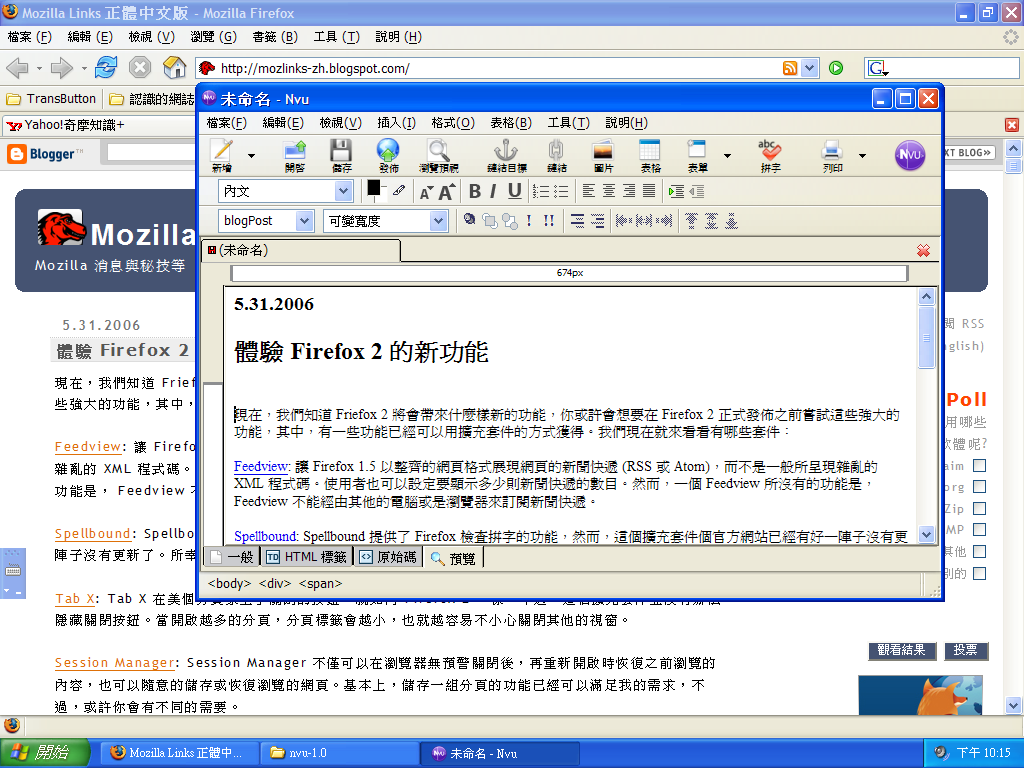
Task: Run spell check with the 拼字 icon
Action: tap(770, 155)
